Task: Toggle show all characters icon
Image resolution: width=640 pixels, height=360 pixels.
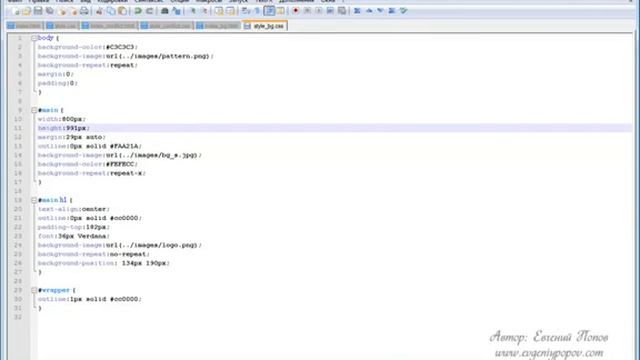Action: click(257, 11)
